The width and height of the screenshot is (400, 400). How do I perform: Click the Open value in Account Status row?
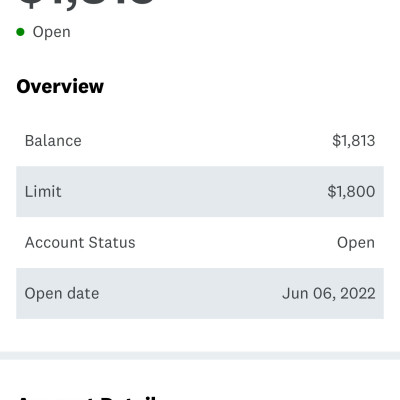[x=356, y=243]
